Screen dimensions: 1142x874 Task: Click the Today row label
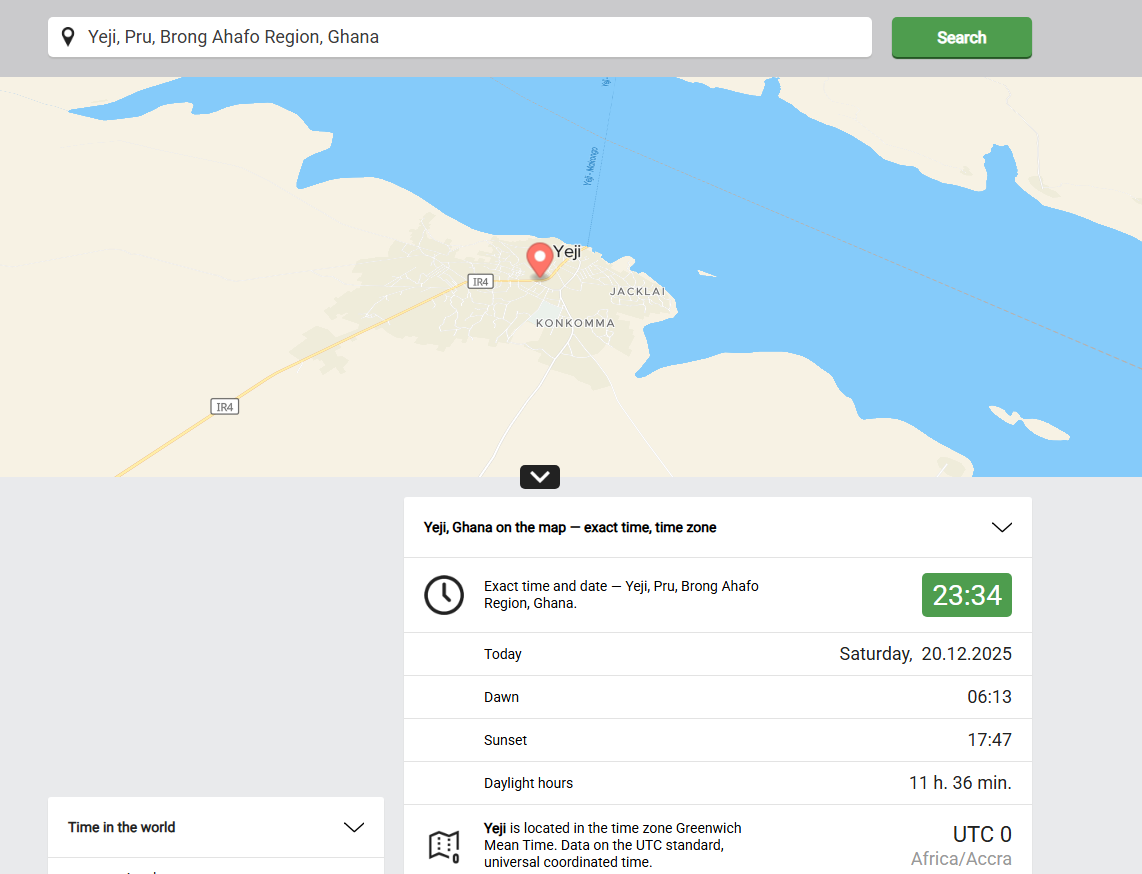pyautogui.click(x=503, y=654)
